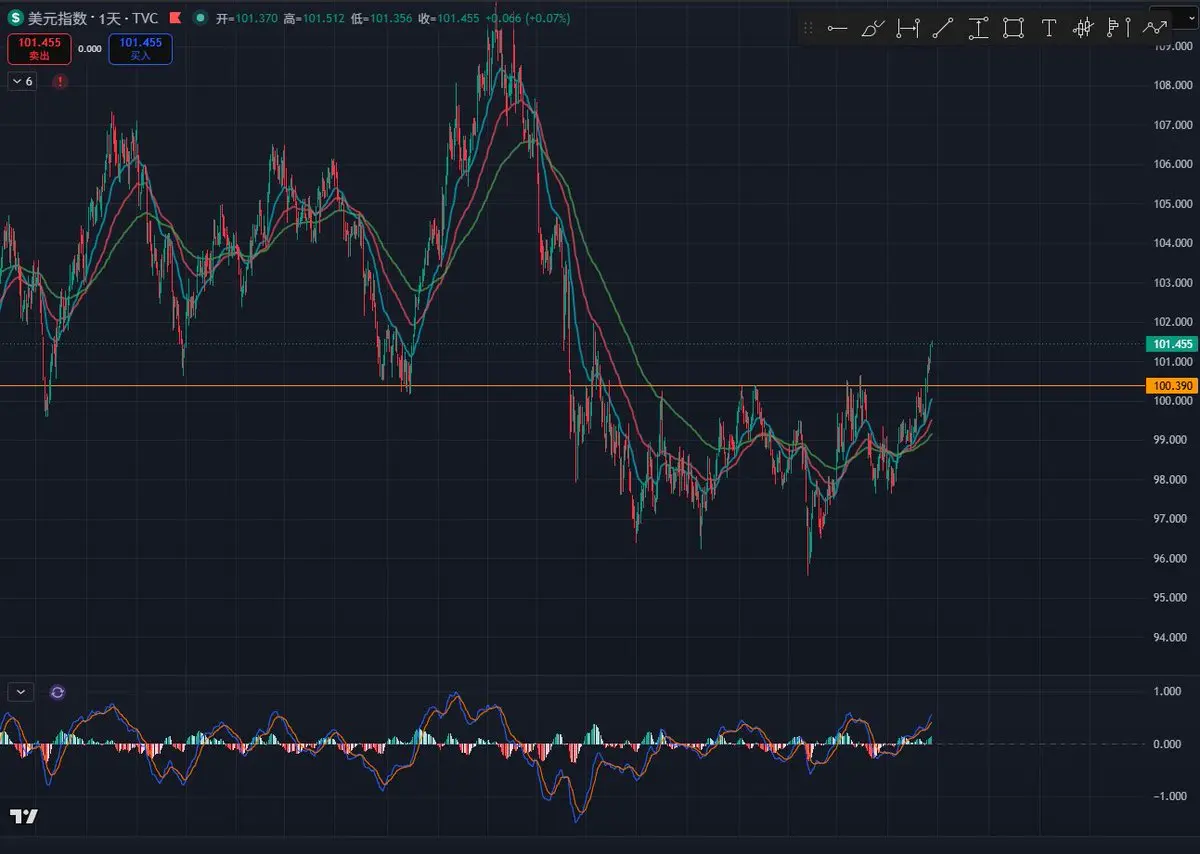Collapse the MACD indicator pane legend
The image size is (1200, 854).
click(21, 691)
